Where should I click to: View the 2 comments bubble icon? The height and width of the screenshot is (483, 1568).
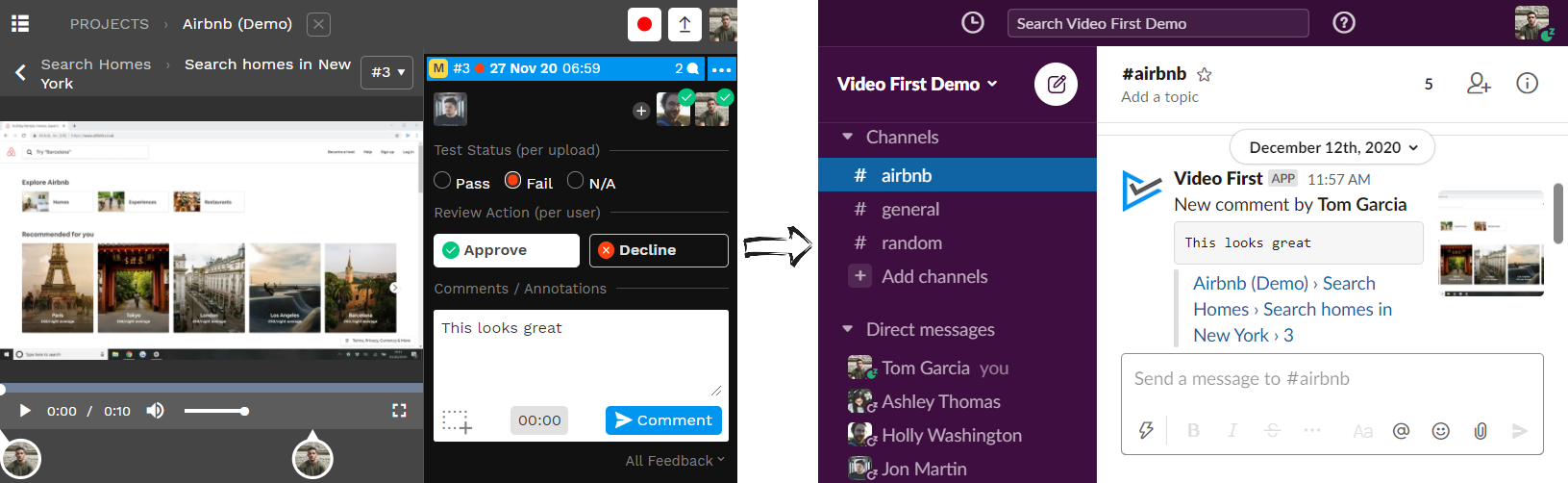pos(687,68)
